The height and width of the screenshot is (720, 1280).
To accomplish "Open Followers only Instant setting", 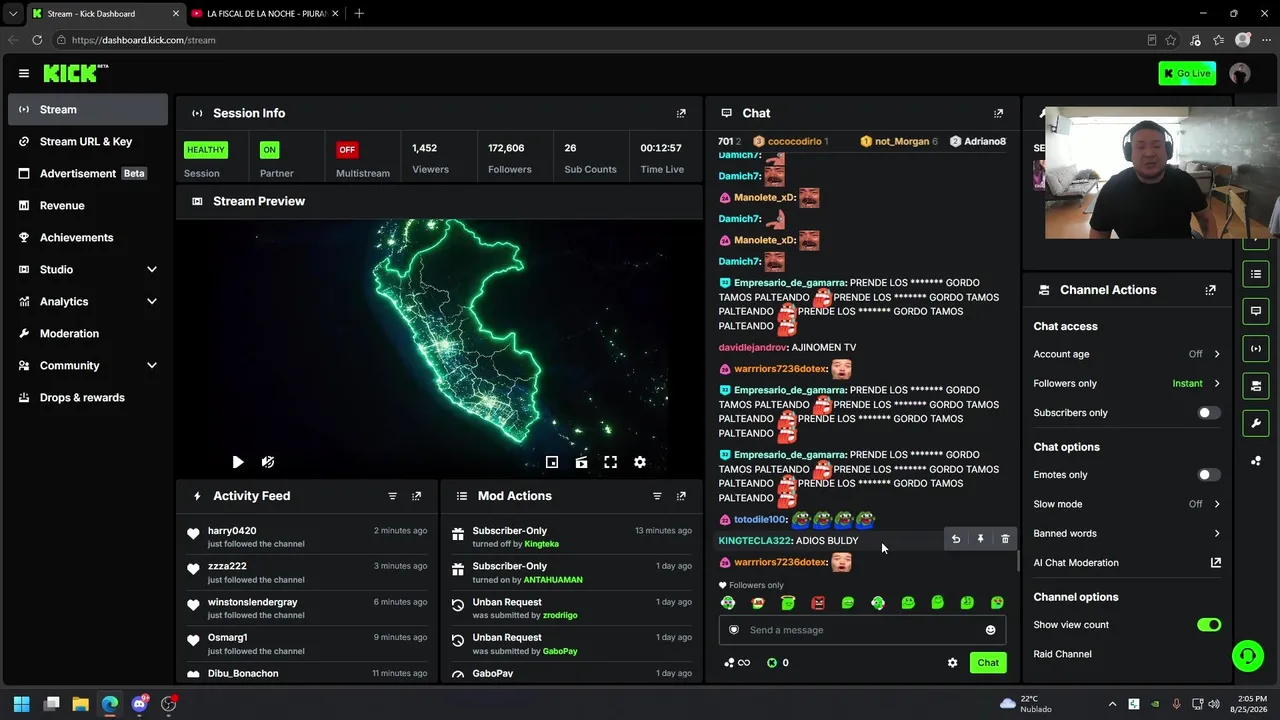I will 1127,383.
